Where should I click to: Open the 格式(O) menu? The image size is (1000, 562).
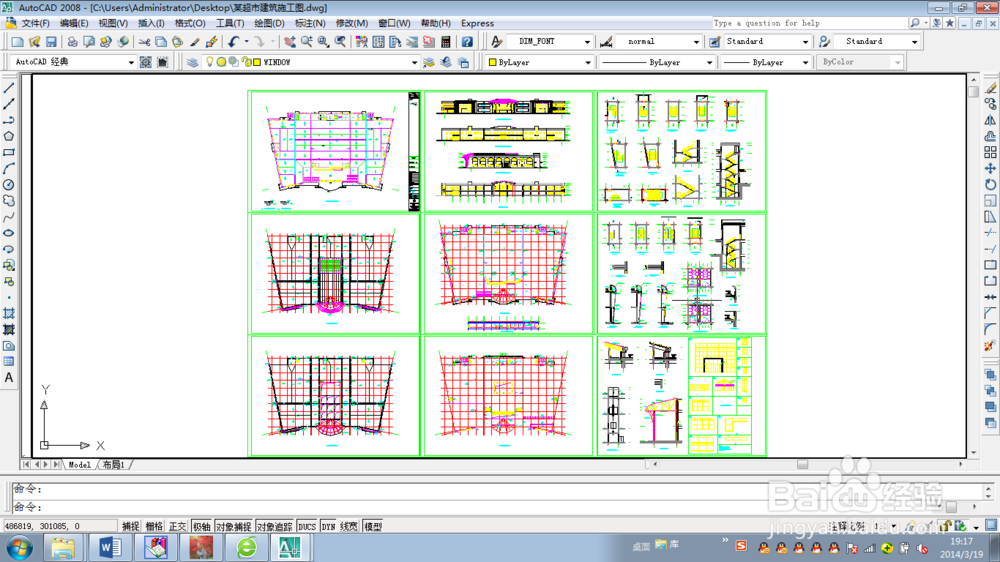tap(190, 23)
